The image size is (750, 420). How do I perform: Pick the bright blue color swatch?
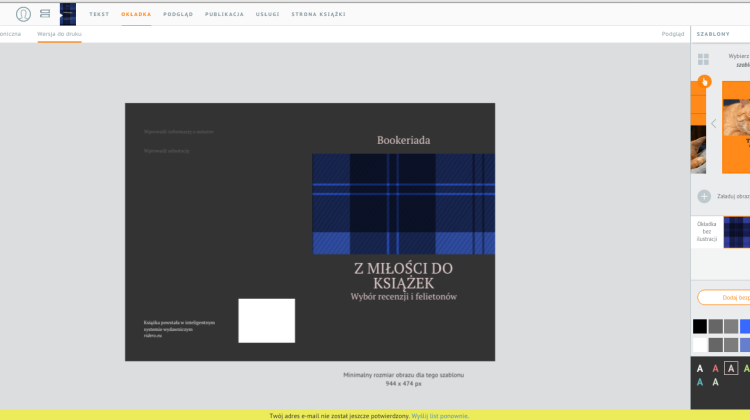click(745, 326)
